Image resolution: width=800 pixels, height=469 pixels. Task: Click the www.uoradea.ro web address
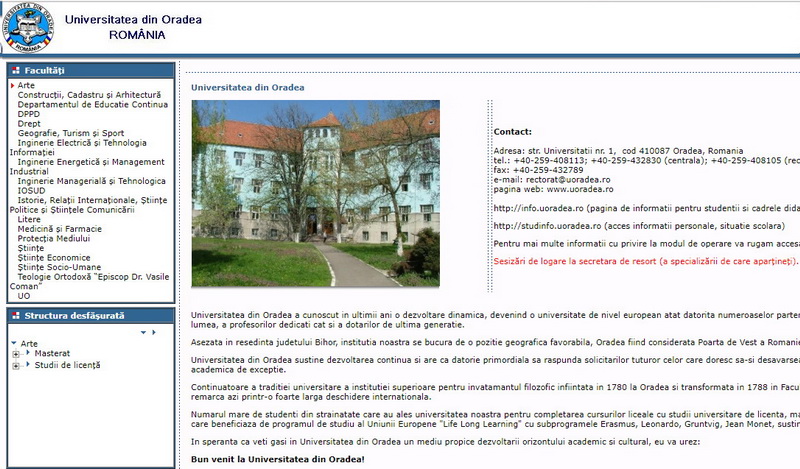[580, 189]
